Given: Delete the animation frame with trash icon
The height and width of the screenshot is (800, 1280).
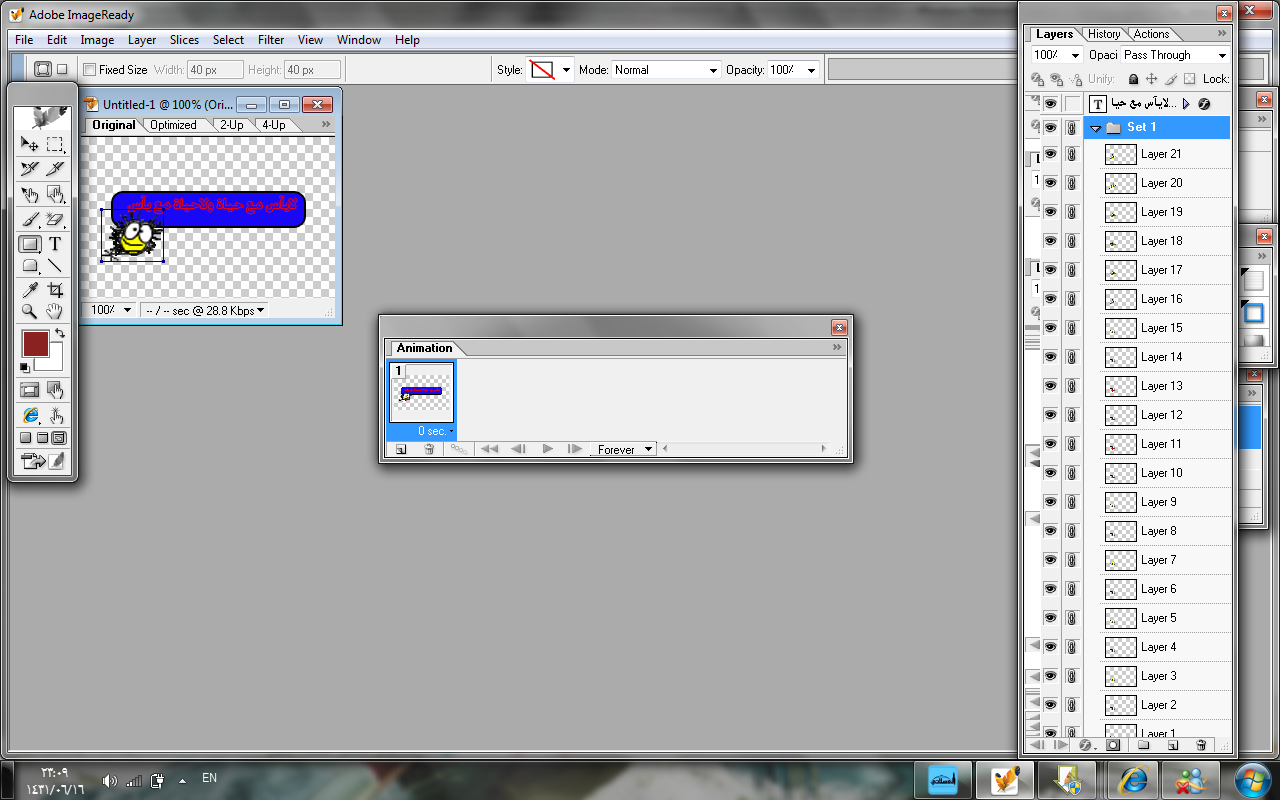Looking at the screenshot, I should tap(429, 449).
